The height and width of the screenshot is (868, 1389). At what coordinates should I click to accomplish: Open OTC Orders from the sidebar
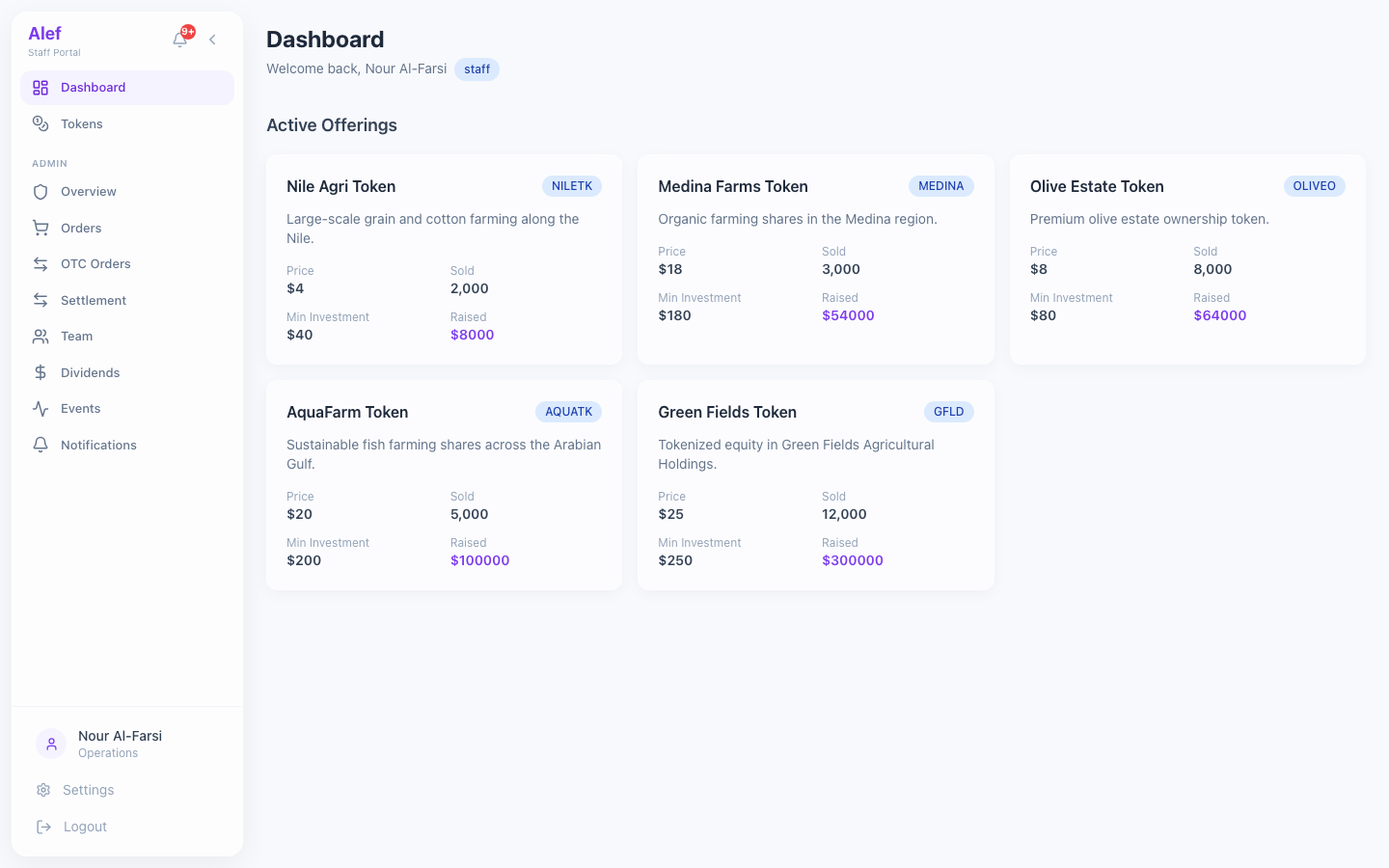coord(95,263)
